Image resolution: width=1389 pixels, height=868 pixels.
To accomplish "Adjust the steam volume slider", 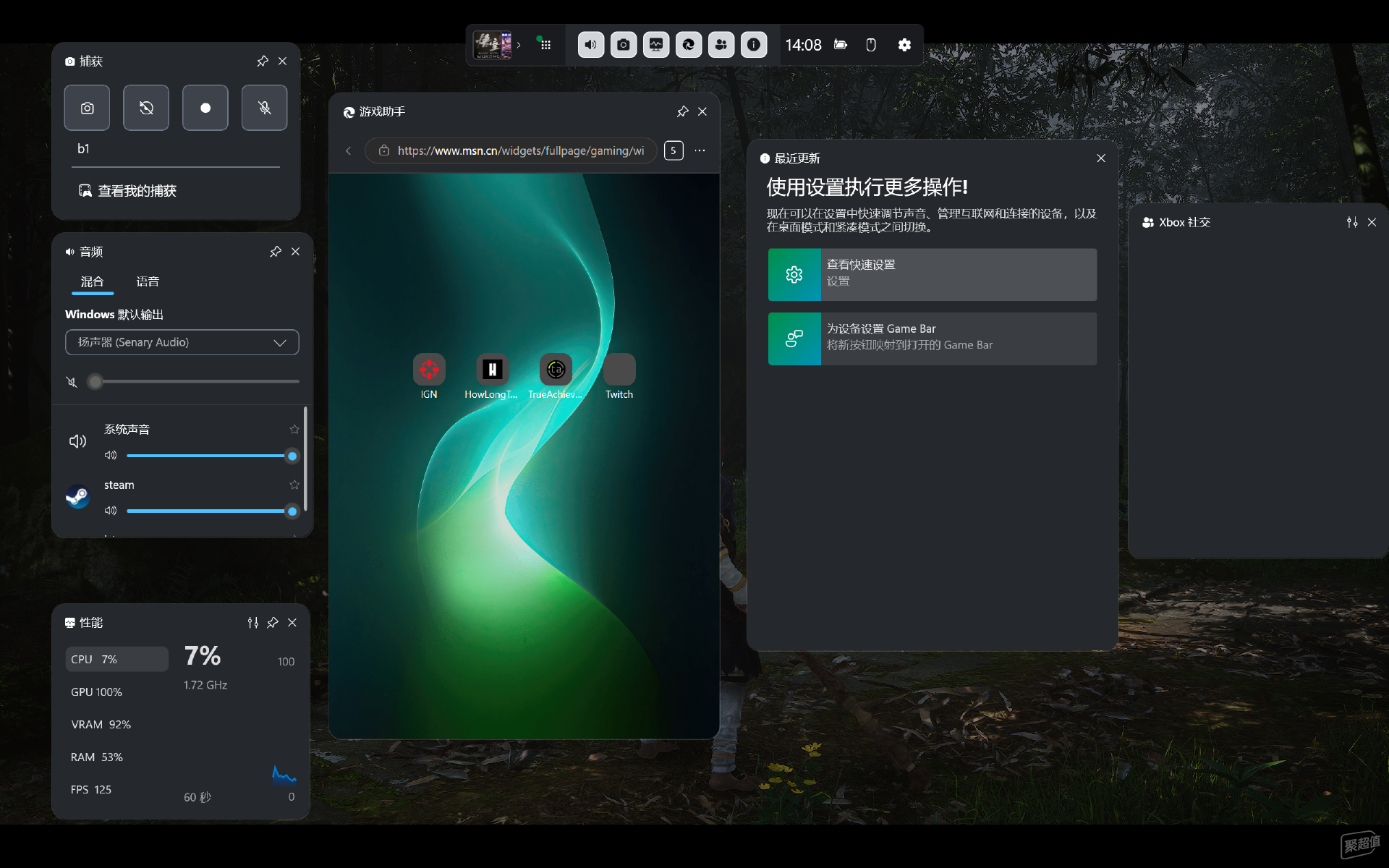I will tap(211, 511).
